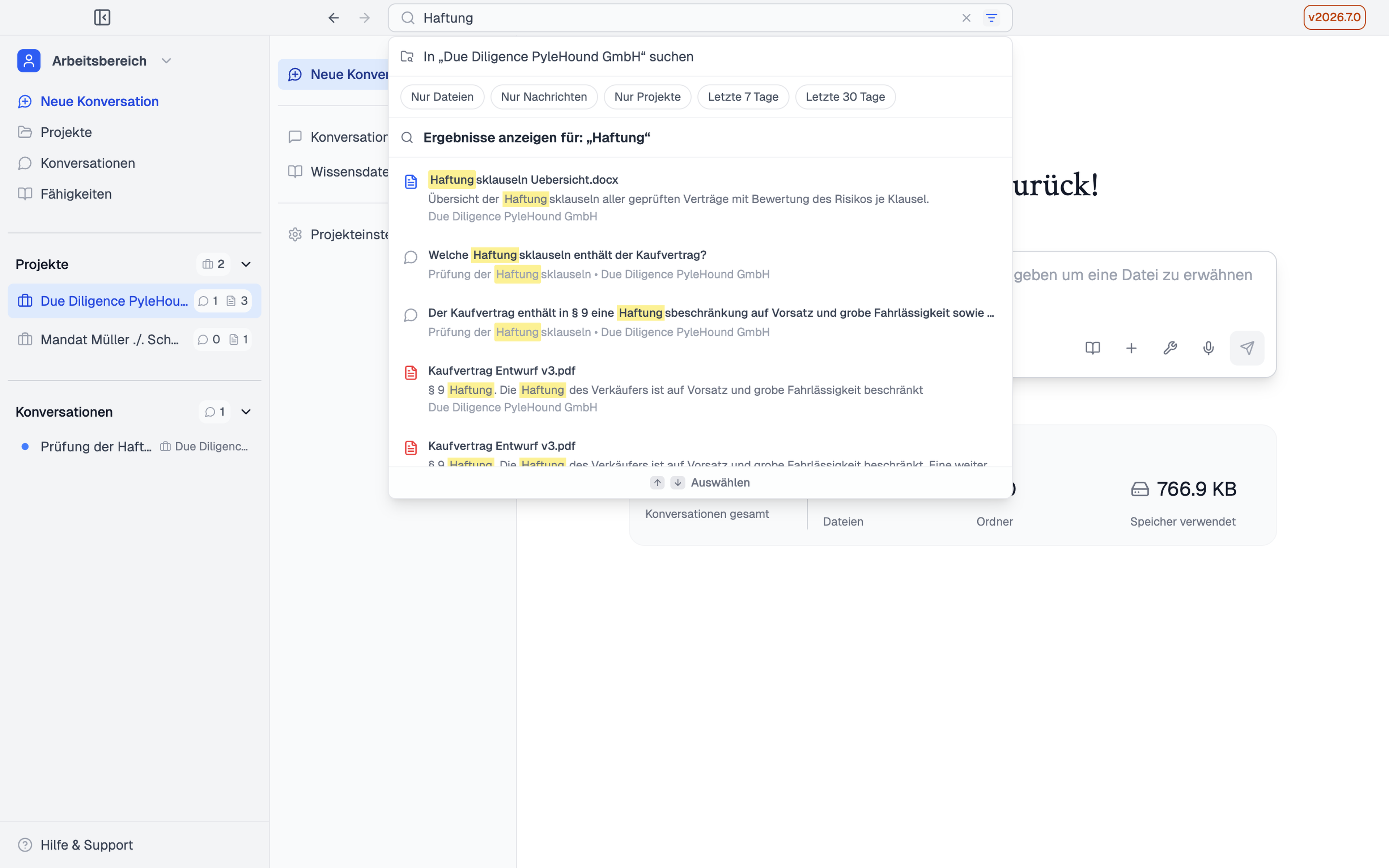Open knowledge book icon in input box
The width and height of the screenshot is (1389, 868).
click(1093, 348)
